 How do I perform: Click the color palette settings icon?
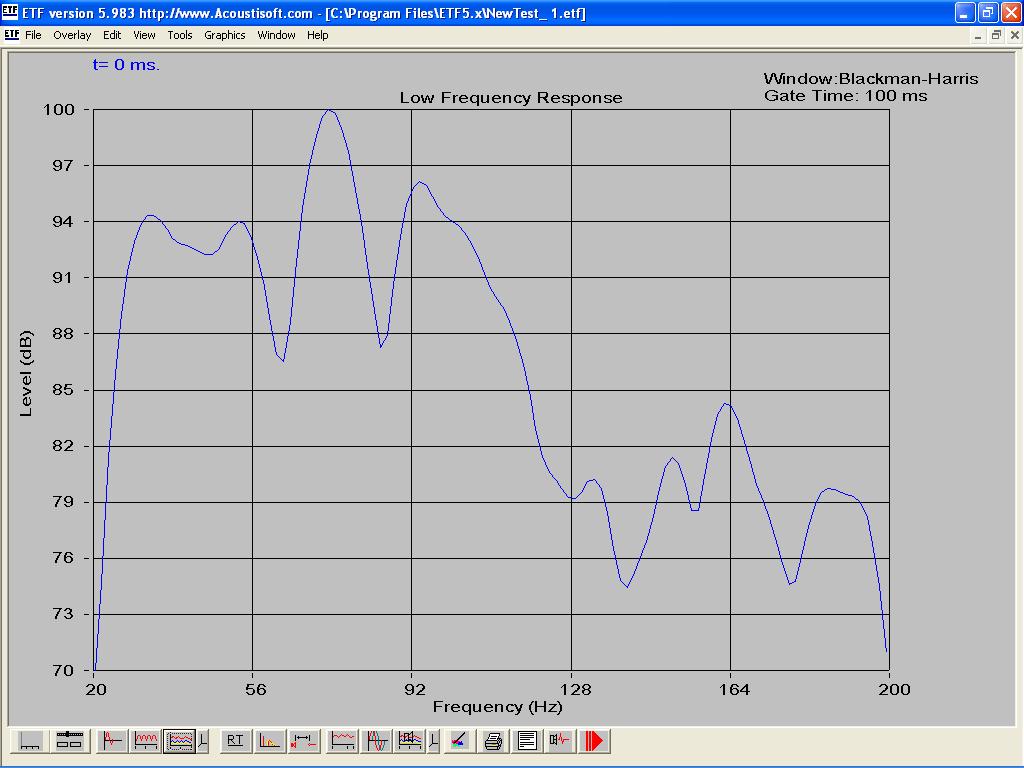[x=458, y=741]
